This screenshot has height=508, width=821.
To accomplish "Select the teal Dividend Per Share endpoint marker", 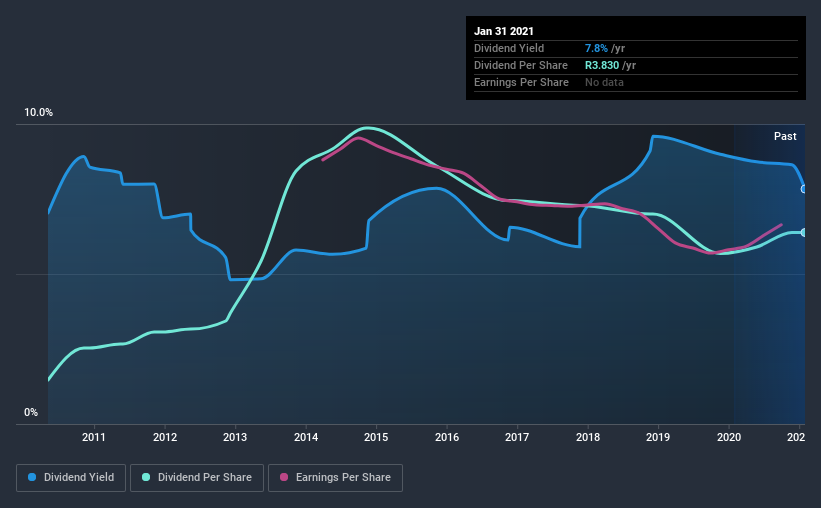I will click(804, 233).
